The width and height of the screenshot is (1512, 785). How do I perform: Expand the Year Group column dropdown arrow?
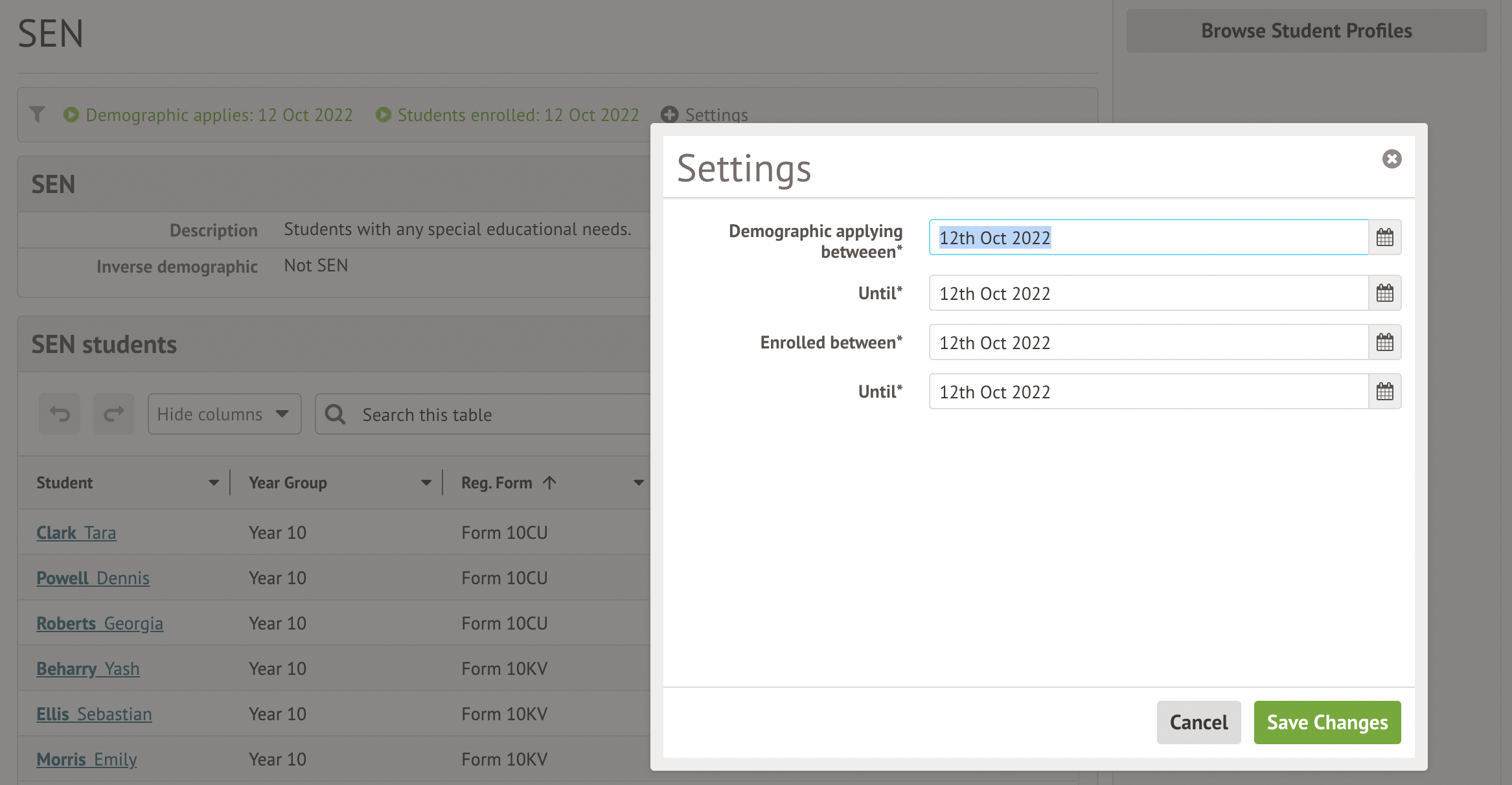tap(426, 483)
